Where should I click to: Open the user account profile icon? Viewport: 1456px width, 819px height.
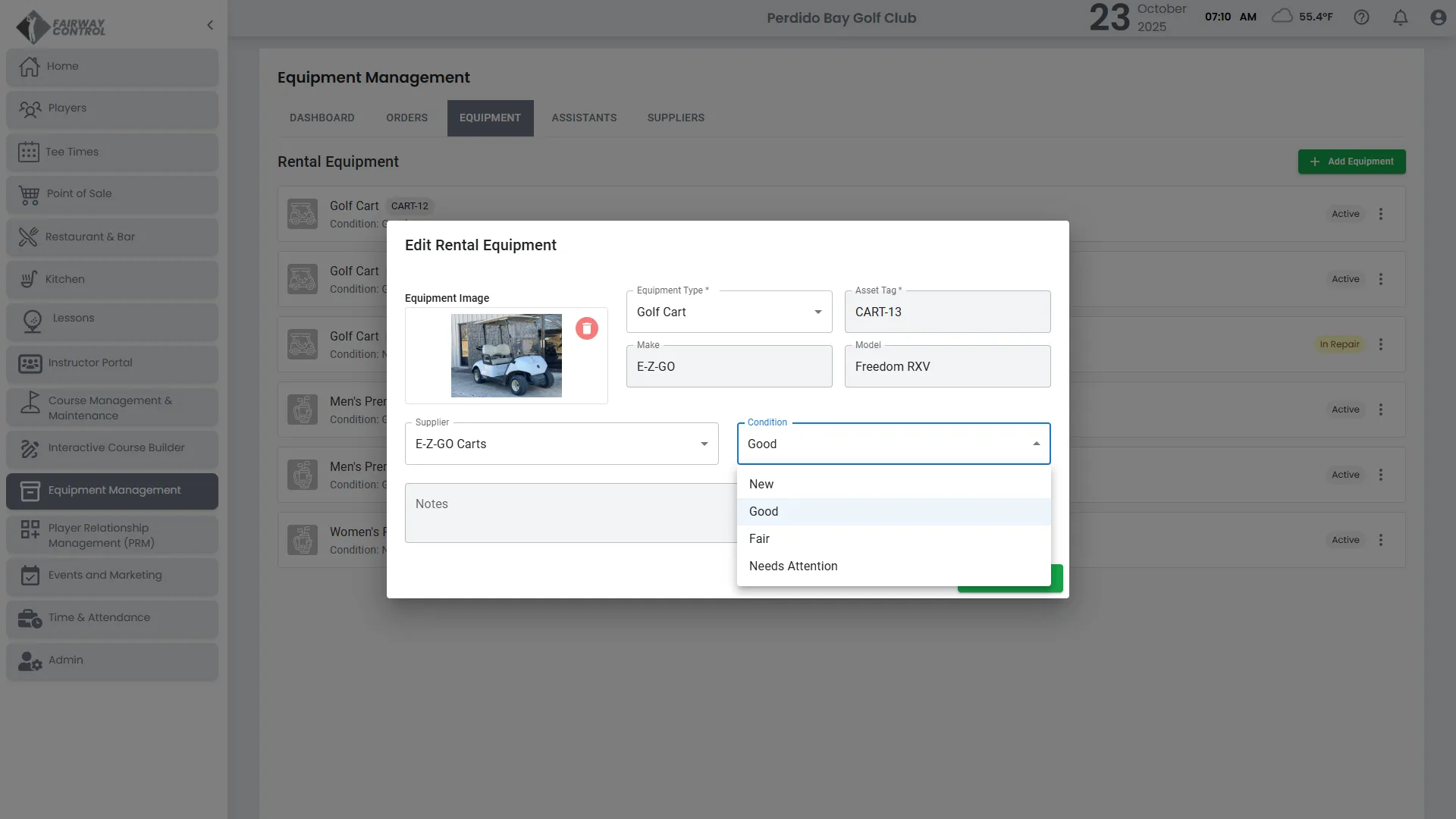tap(1438, 17)
